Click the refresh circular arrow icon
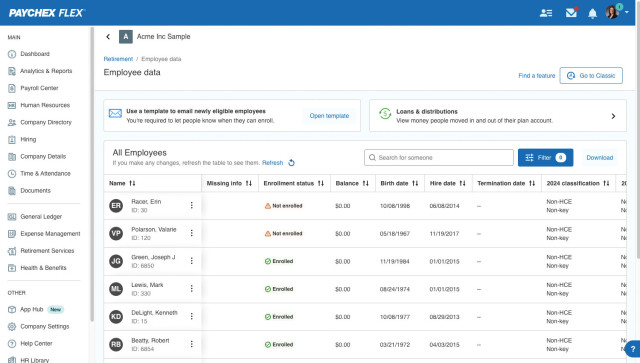Viewport: 640px width, 363px height. [x=291, y=163]
